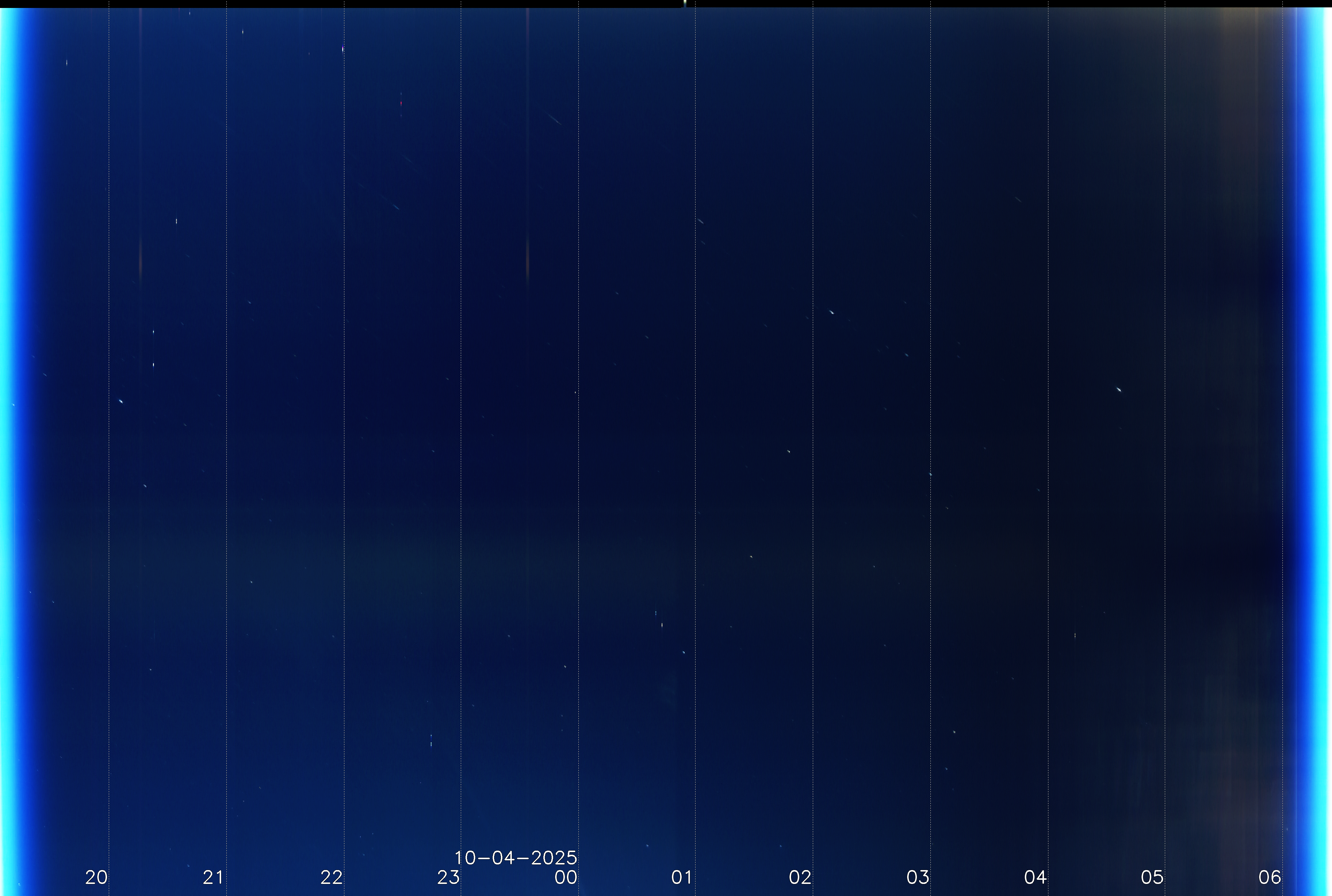Click the red star dot near top

coord(401,103)
